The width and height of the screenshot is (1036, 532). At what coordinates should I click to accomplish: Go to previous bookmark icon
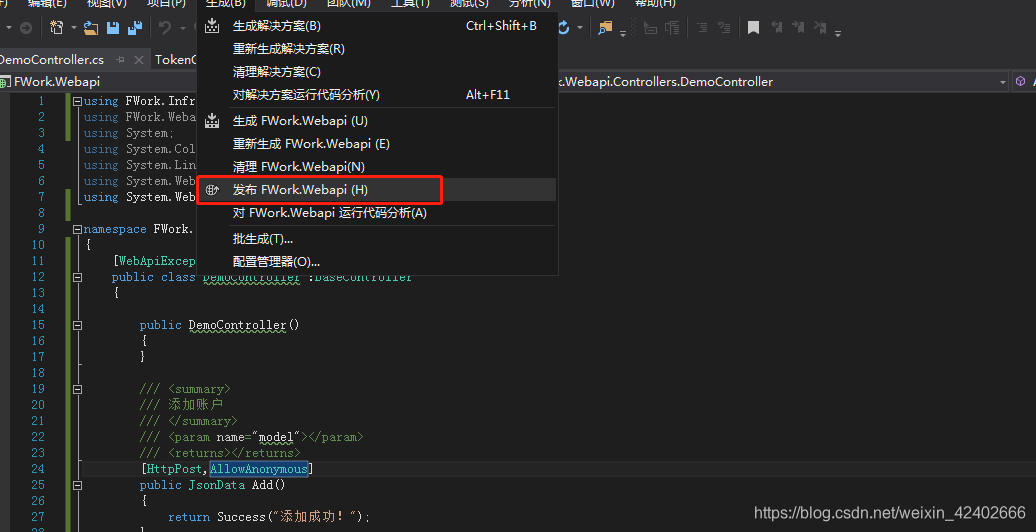(x=777, y=28)
